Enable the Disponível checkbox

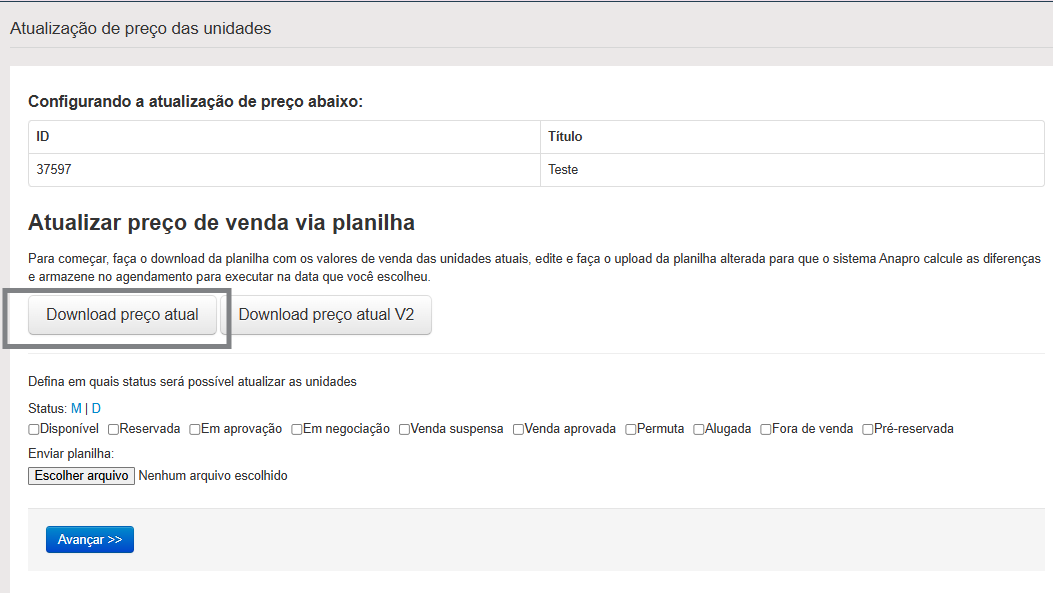(34, 429)
